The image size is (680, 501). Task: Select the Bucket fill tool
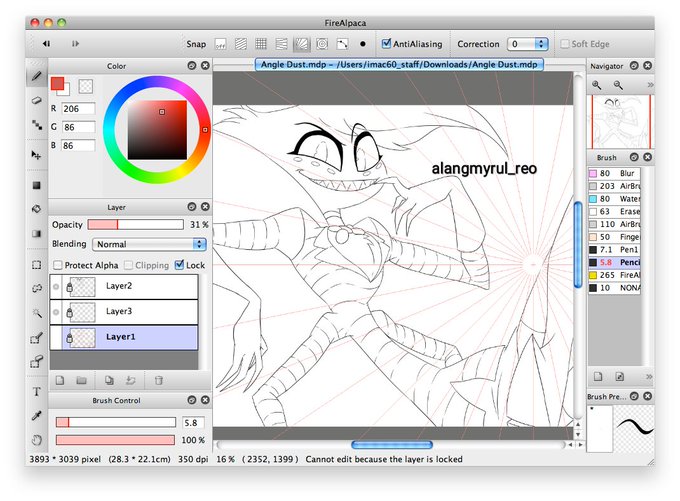(36, 209)
